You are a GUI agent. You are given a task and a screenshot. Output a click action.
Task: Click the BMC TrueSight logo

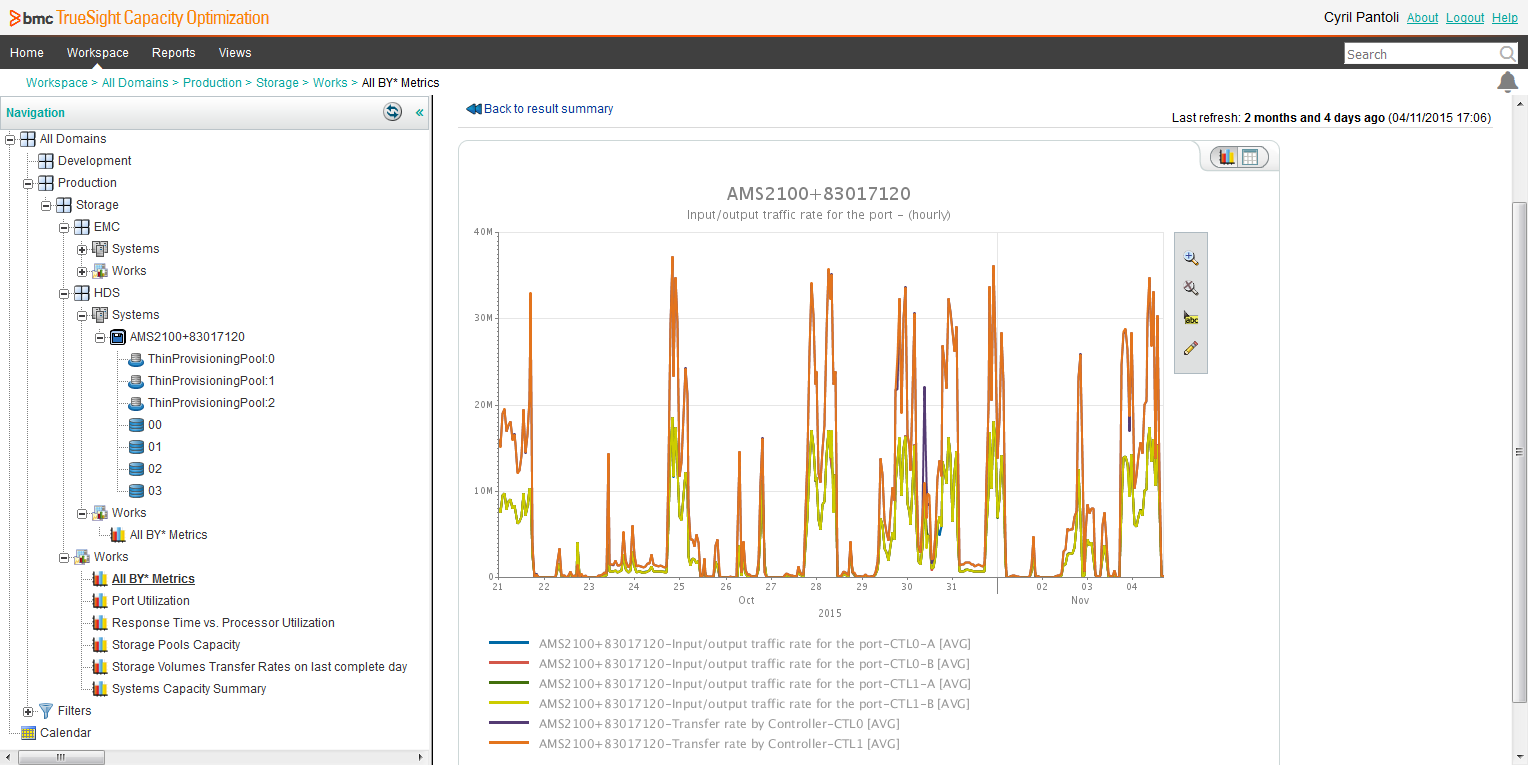[x=139, y=18]
